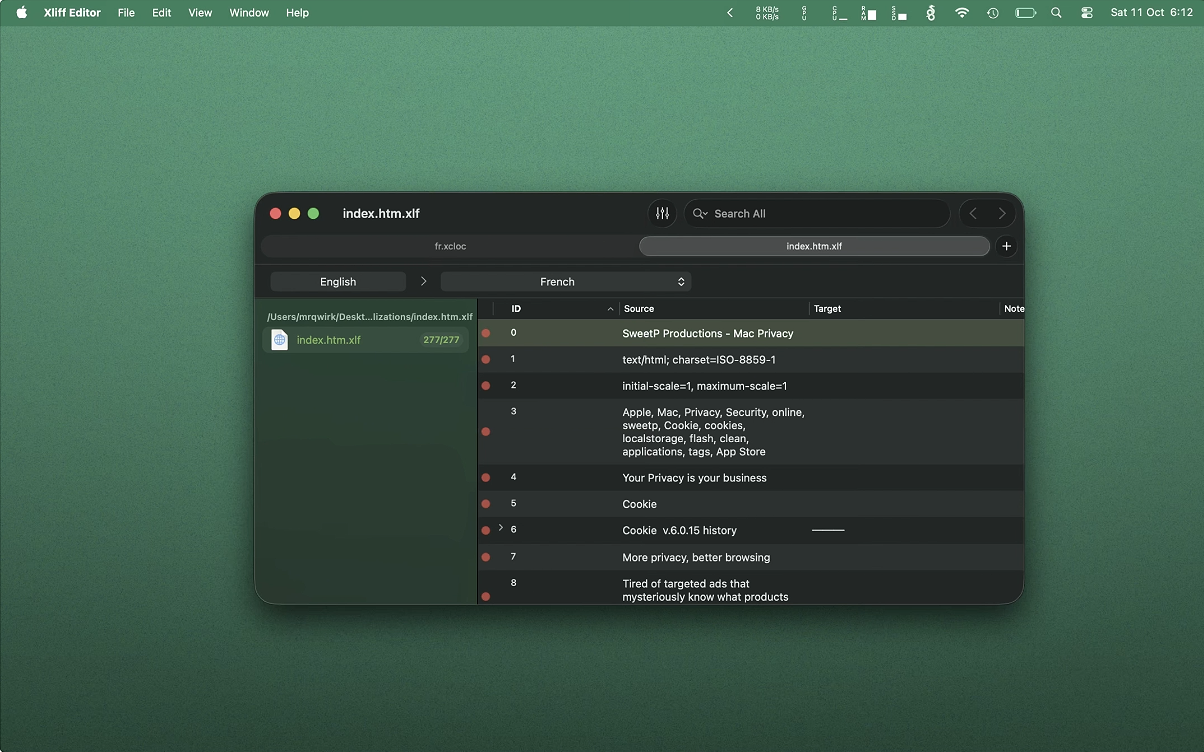Click the search magnifier icon in Search All

[700, 214]
